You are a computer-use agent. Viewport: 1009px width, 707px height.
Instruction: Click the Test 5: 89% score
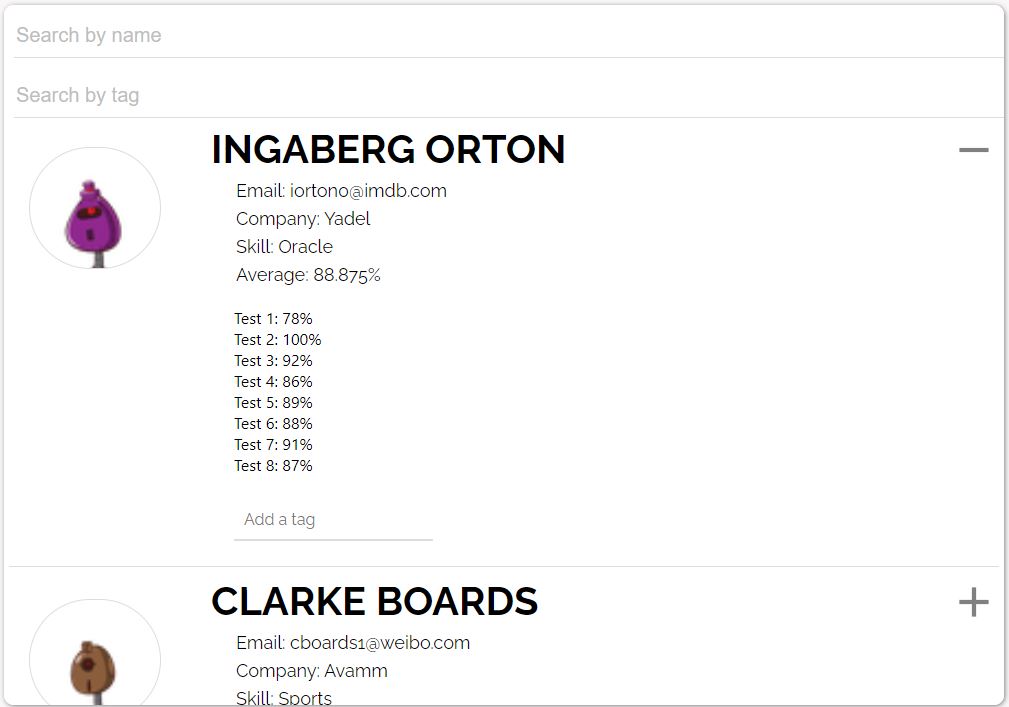click(273, 403)
